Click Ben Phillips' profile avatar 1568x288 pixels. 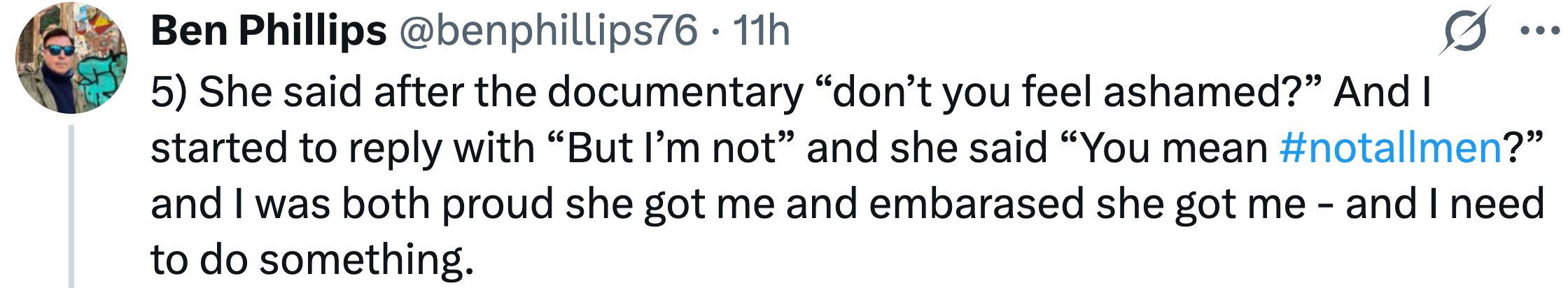click(71, 58)
